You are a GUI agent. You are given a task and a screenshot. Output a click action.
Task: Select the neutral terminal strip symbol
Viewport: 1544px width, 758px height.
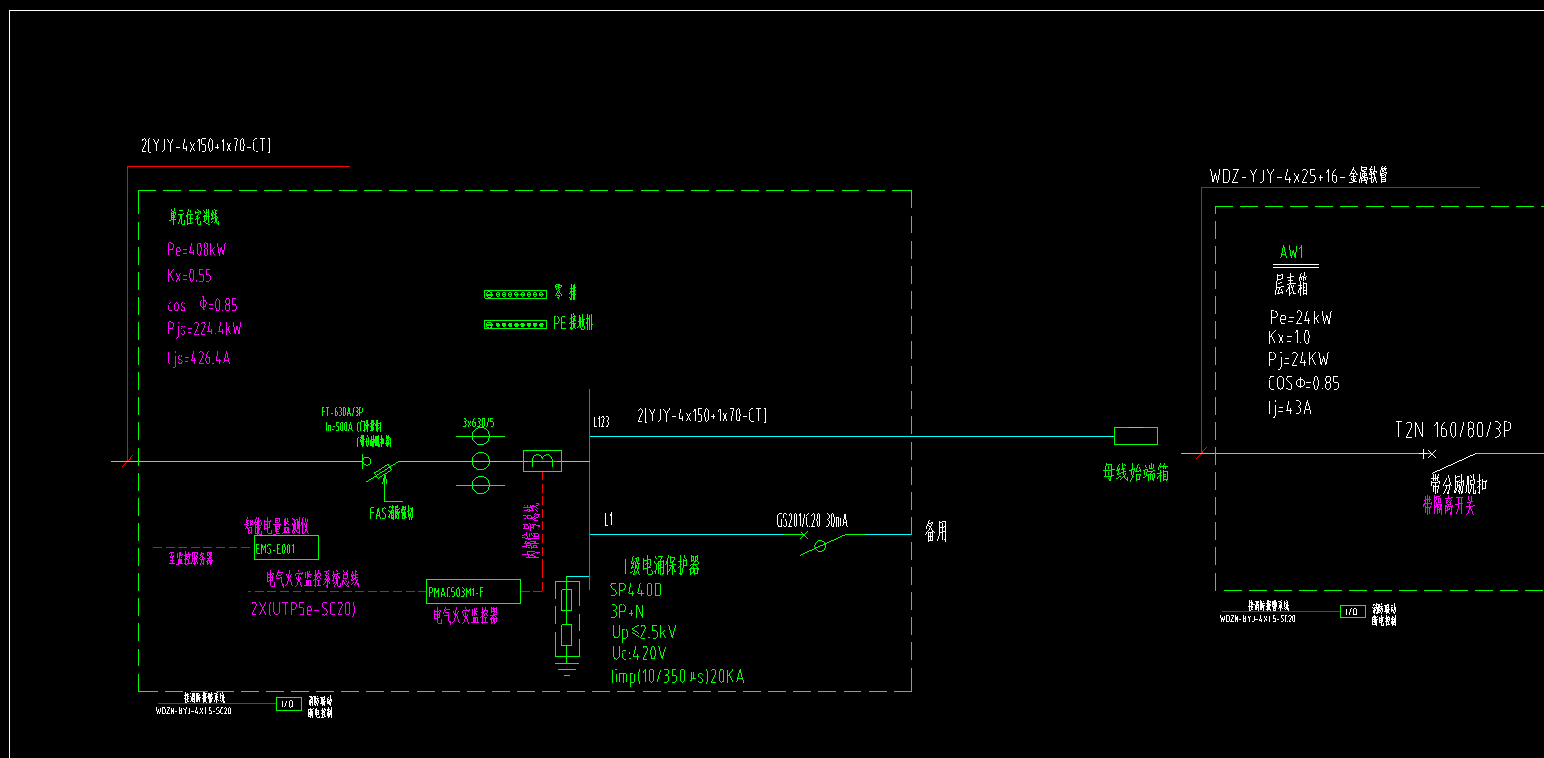[x=514, y=294]
